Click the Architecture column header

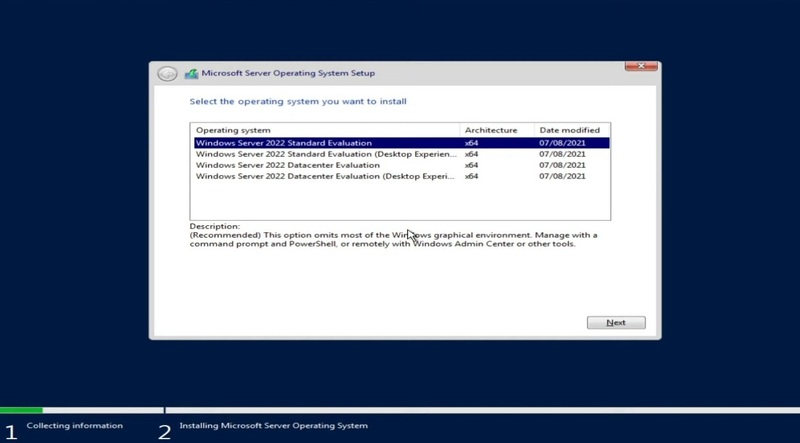coord(496,130)
